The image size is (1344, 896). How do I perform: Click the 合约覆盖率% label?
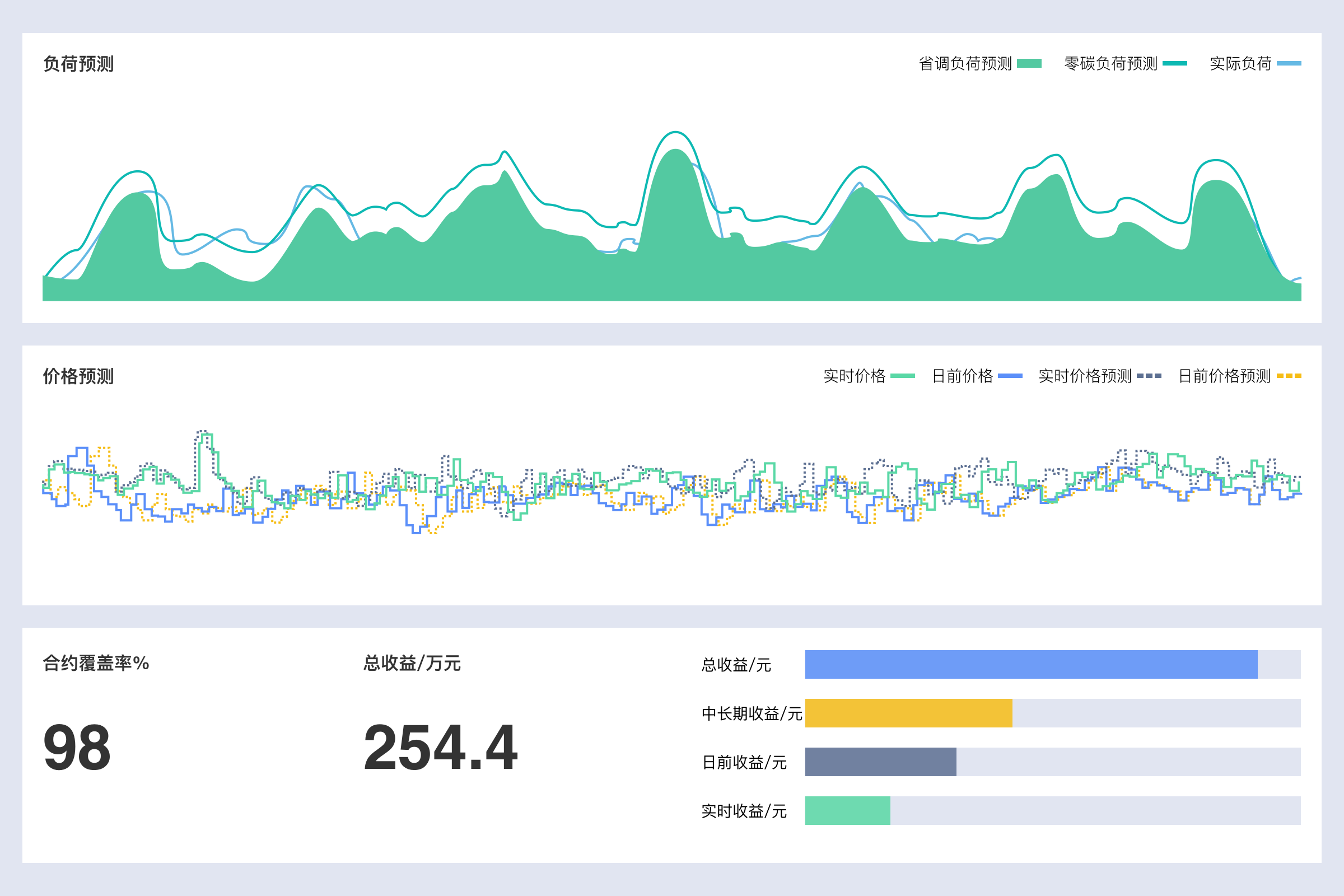(x=96, y=664)
